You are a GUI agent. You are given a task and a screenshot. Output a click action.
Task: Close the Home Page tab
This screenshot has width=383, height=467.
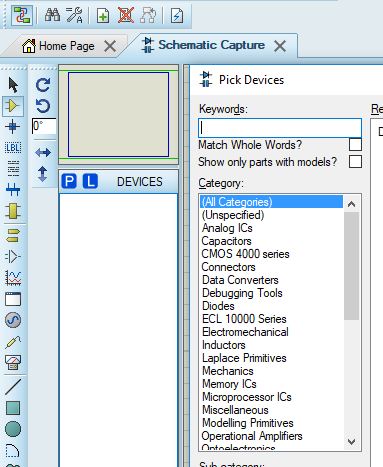click(x=110, y=46)
